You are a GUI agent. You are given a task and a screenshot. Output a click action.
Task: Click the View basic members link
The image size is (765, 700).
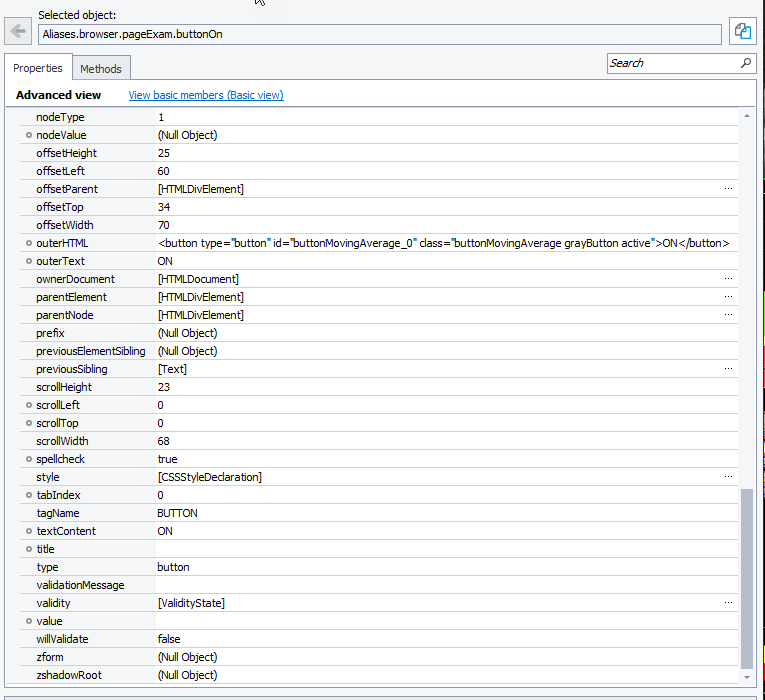pyautogui.click(x=206, y=95)
